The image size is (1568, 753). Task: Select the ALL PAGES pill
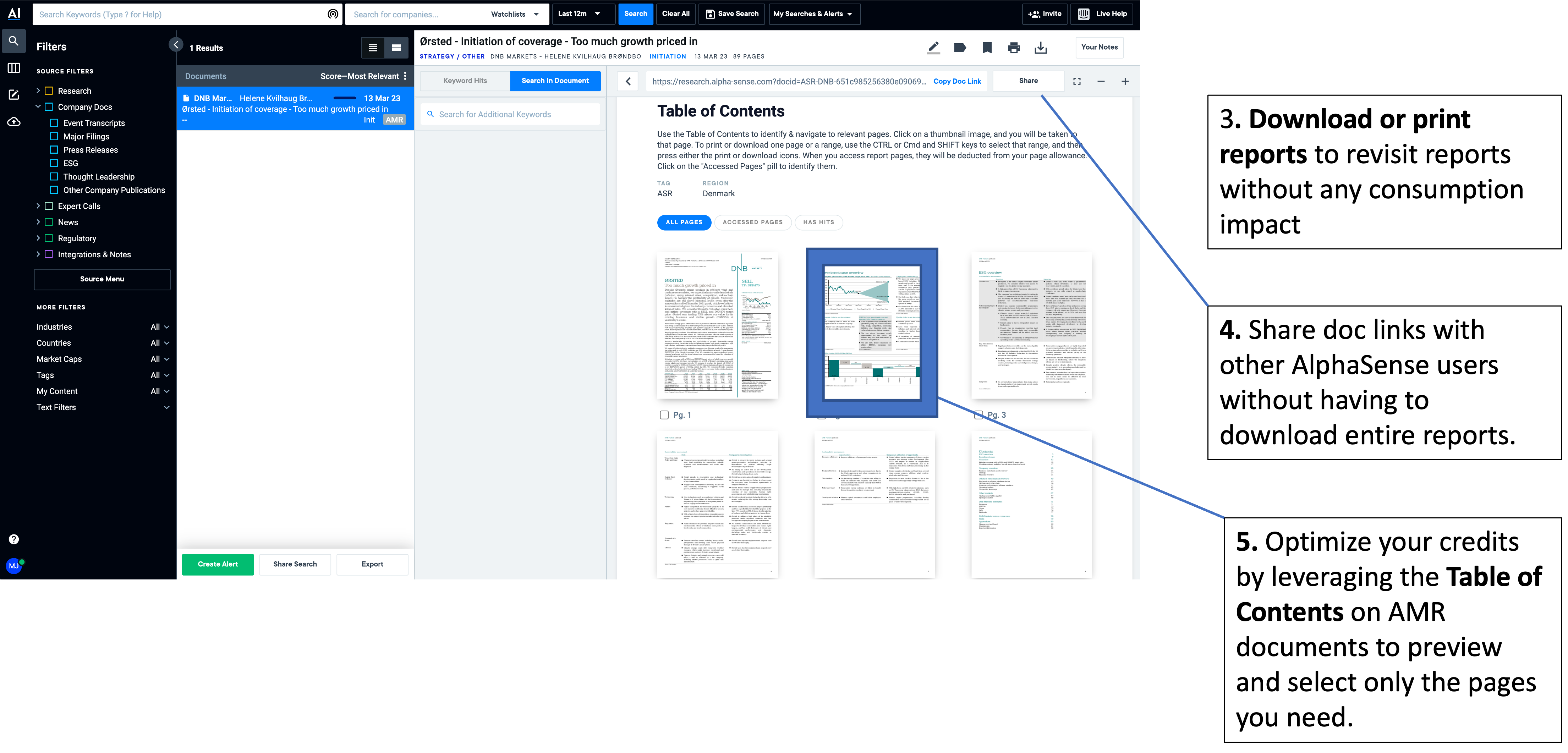tap(684, 222)
